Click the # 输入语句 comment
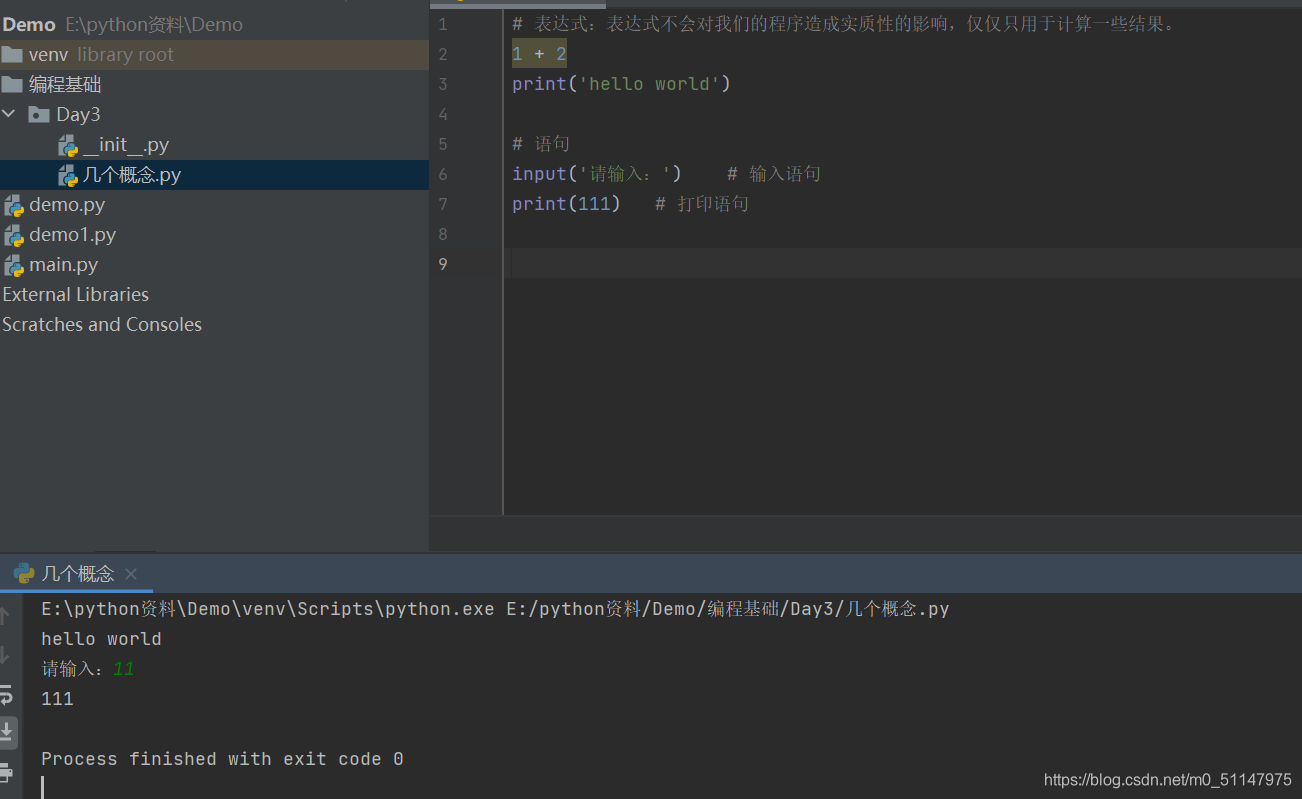The image size is (1302, 799). 774,174
